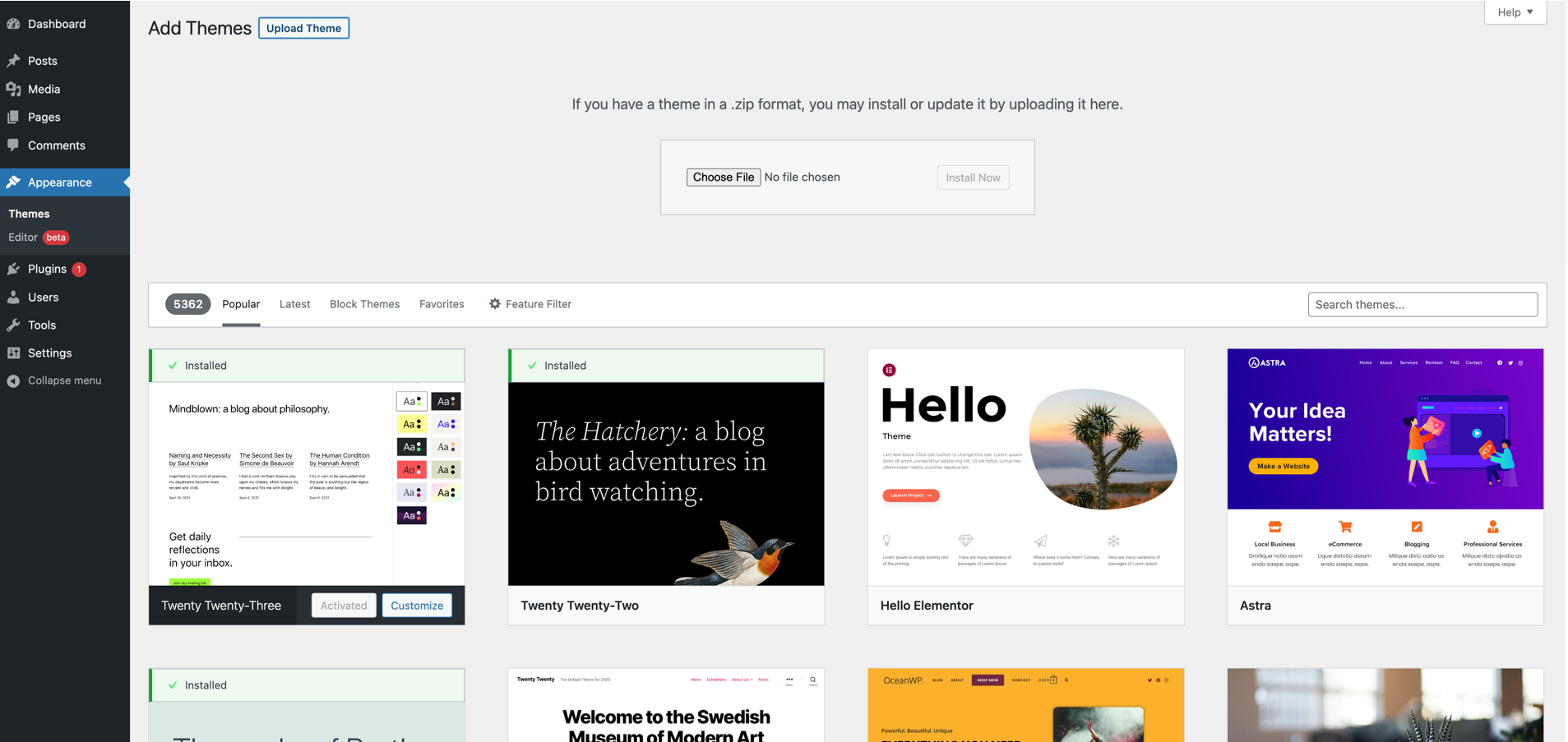The width and height of the screenshot is (1568, 742).
Task: Click the Search themes input field
Action: [x=1422, y=304]
